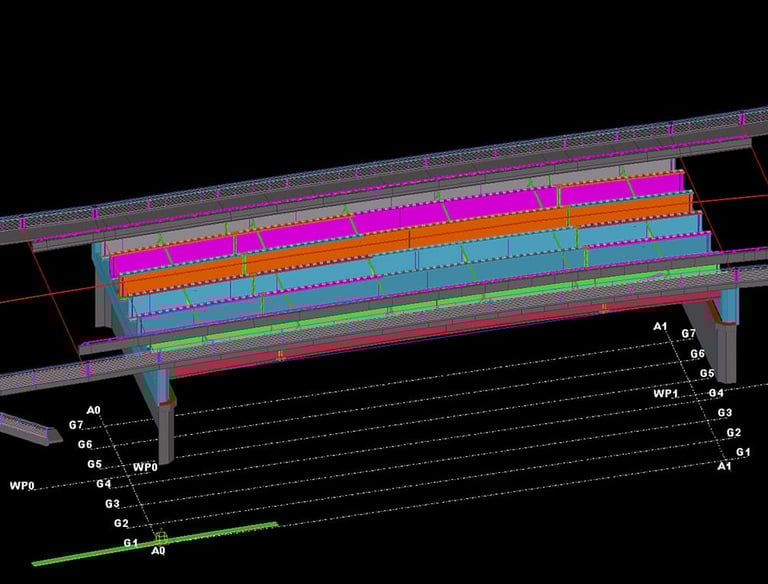Select the G2 label on the A1 grid line
This screenshot has height=584, width=768.
coord(734,432)
